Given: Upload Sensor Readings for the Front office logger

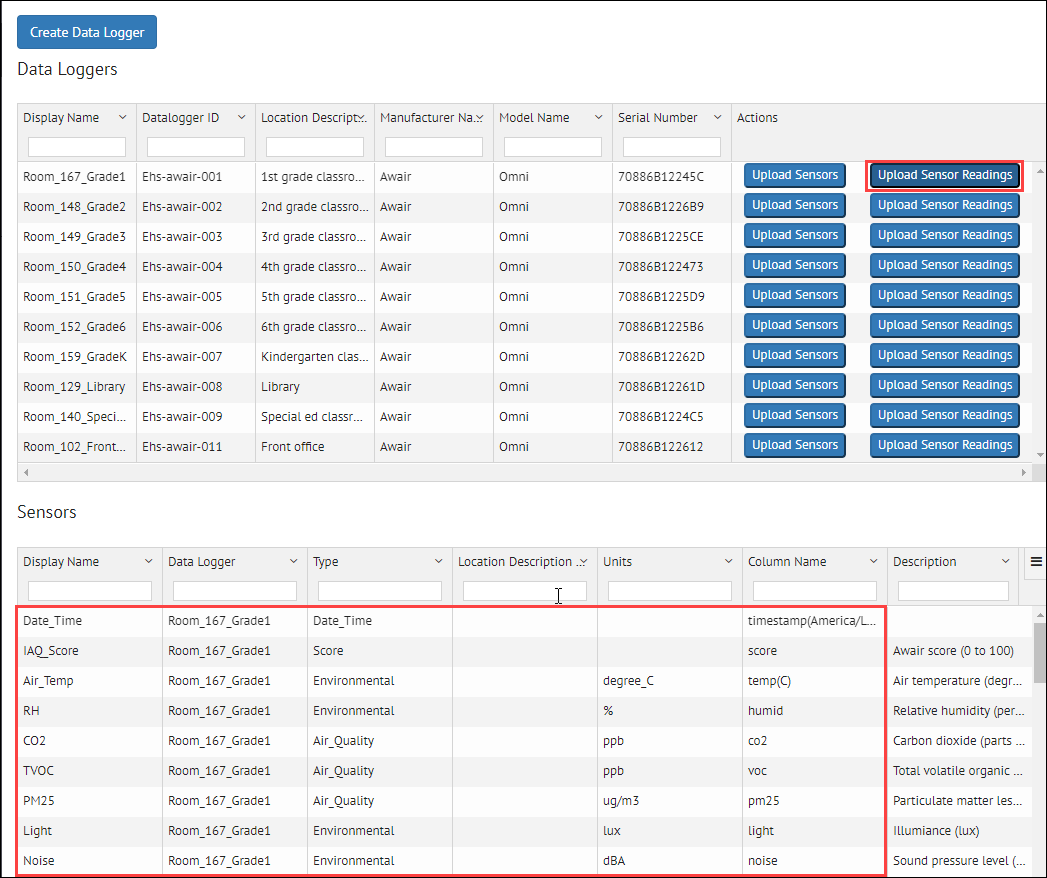Looking at the screenshot, I should (944, 445).
